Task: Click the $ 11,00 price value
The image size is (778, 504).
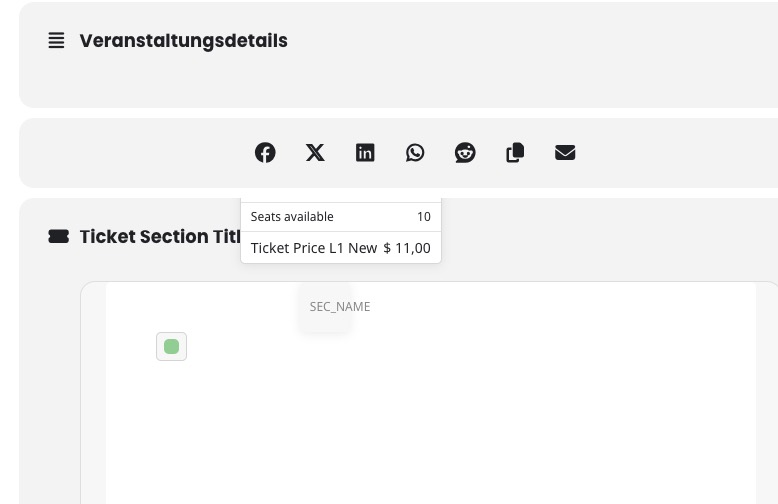Action: (x=407, y=248)
